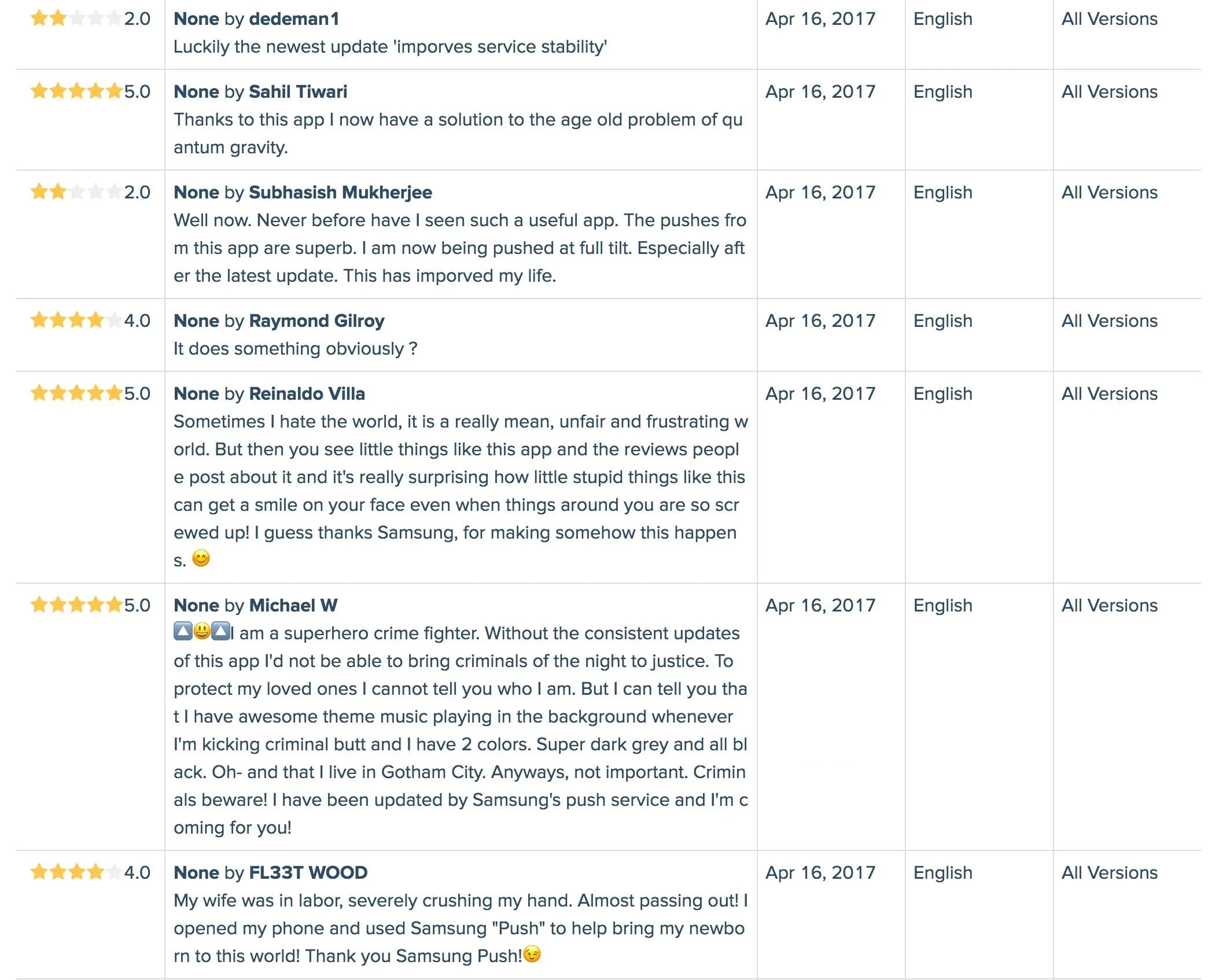The width and height of the screenshot is (1208, 980).
Task: Click the smiling emoji ending Reinaldo Villa's review
Action: (x=201, y=559)
